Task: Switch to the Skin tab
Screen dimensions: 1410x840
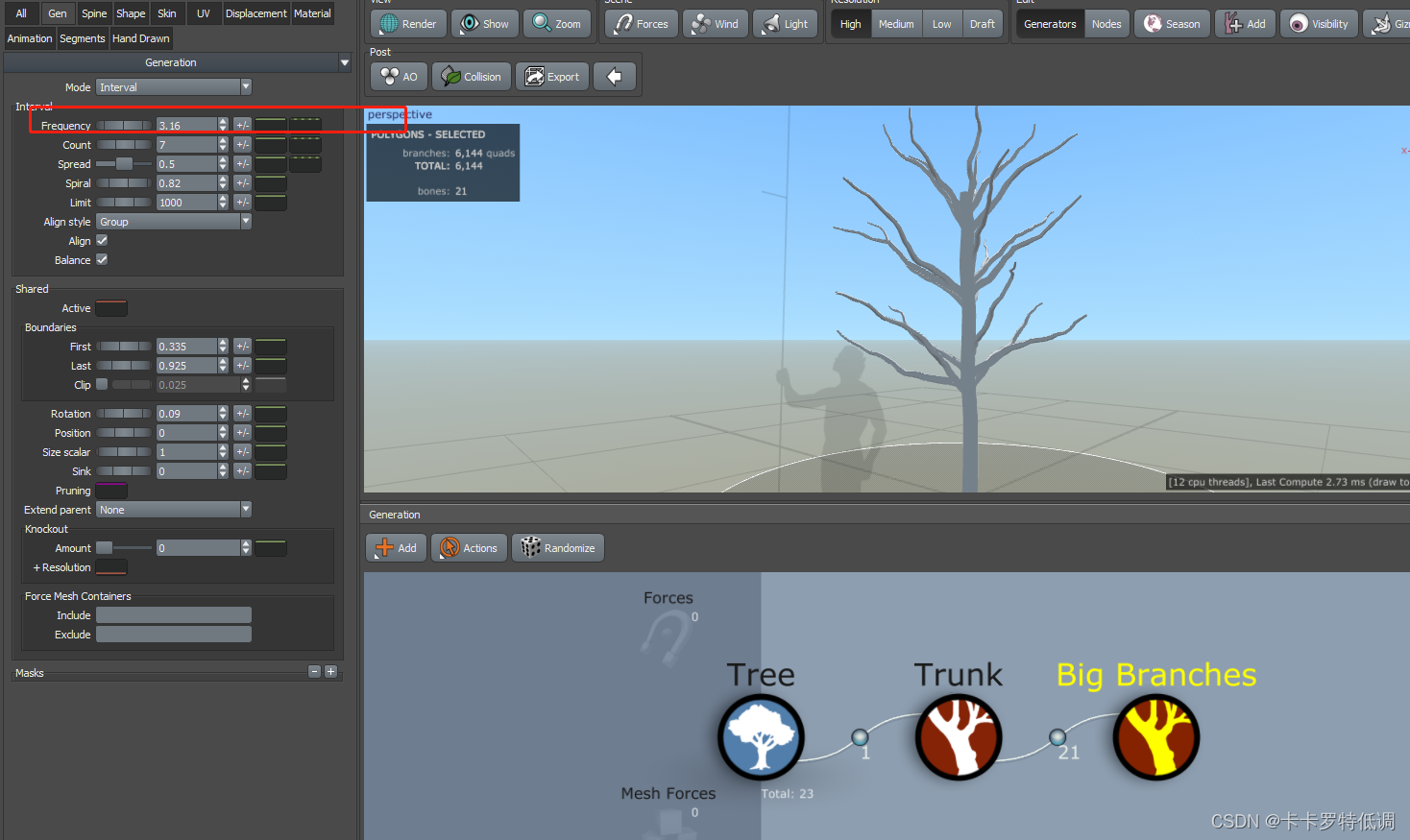Action: coord(167,13)
